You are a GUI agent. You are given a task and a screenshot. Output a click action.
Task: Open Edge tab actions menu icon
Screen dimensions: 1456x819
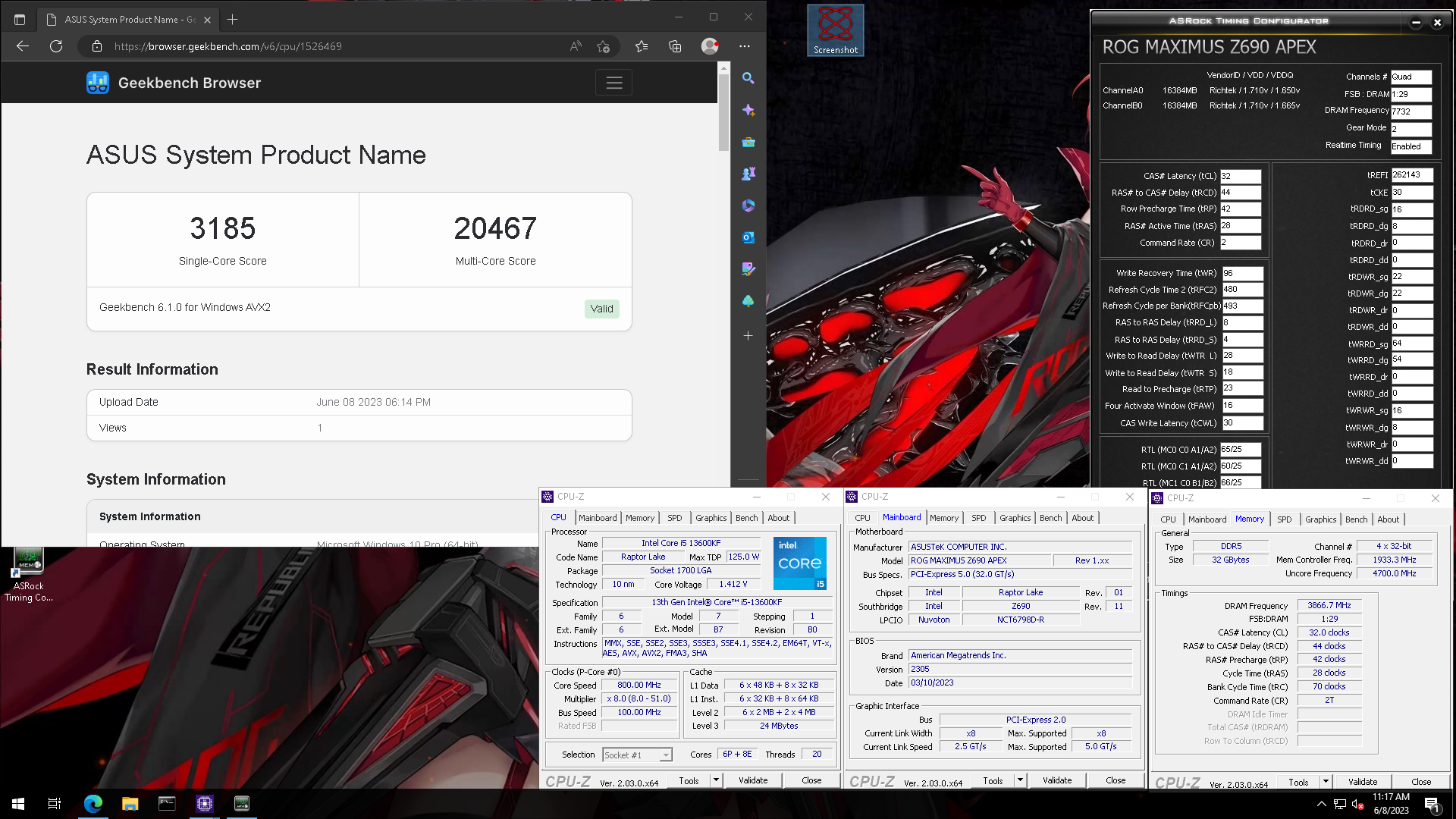coord(20,20)
